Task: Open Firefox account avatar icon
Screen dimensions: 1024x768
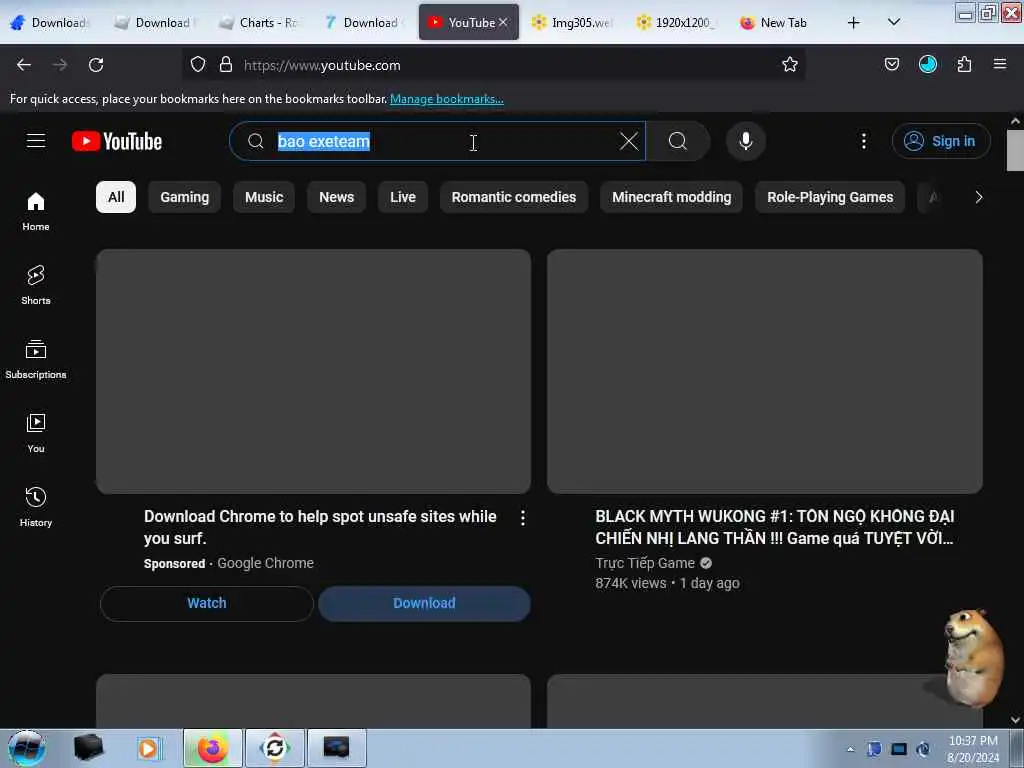Action: point(927,64)
